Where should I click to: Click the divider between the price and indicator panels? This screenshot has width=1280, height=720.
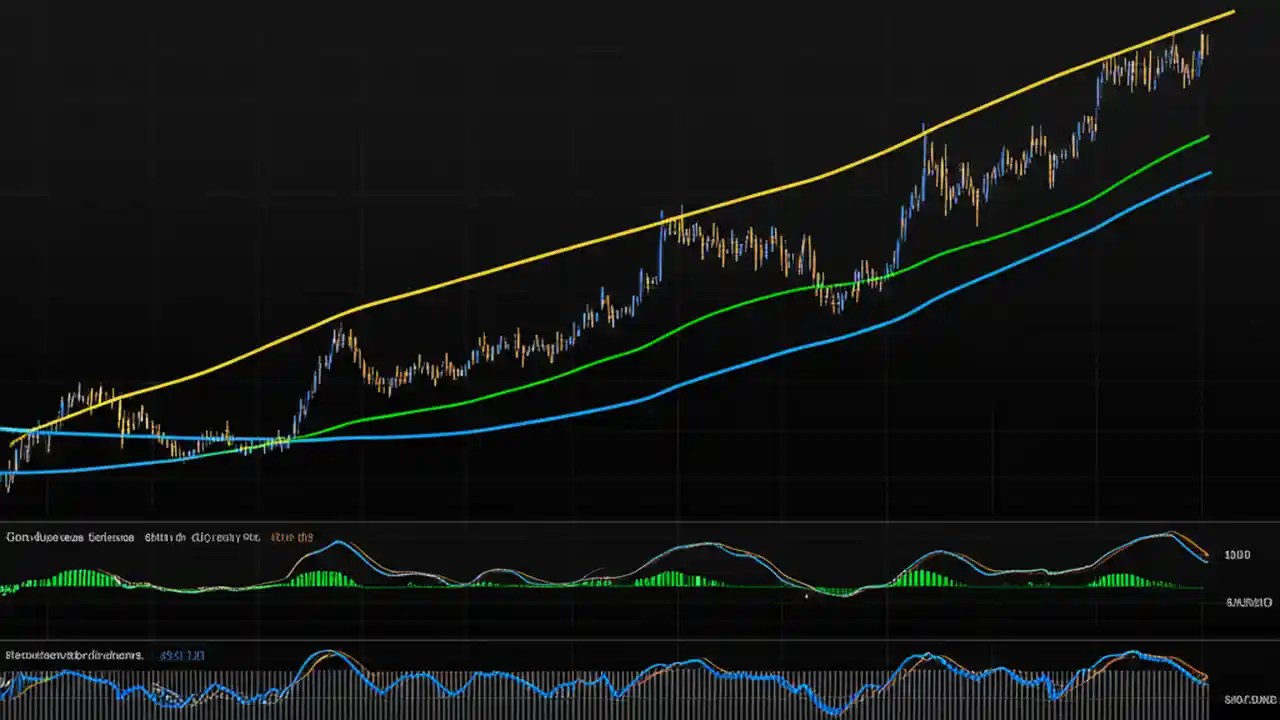click(640, 520)
